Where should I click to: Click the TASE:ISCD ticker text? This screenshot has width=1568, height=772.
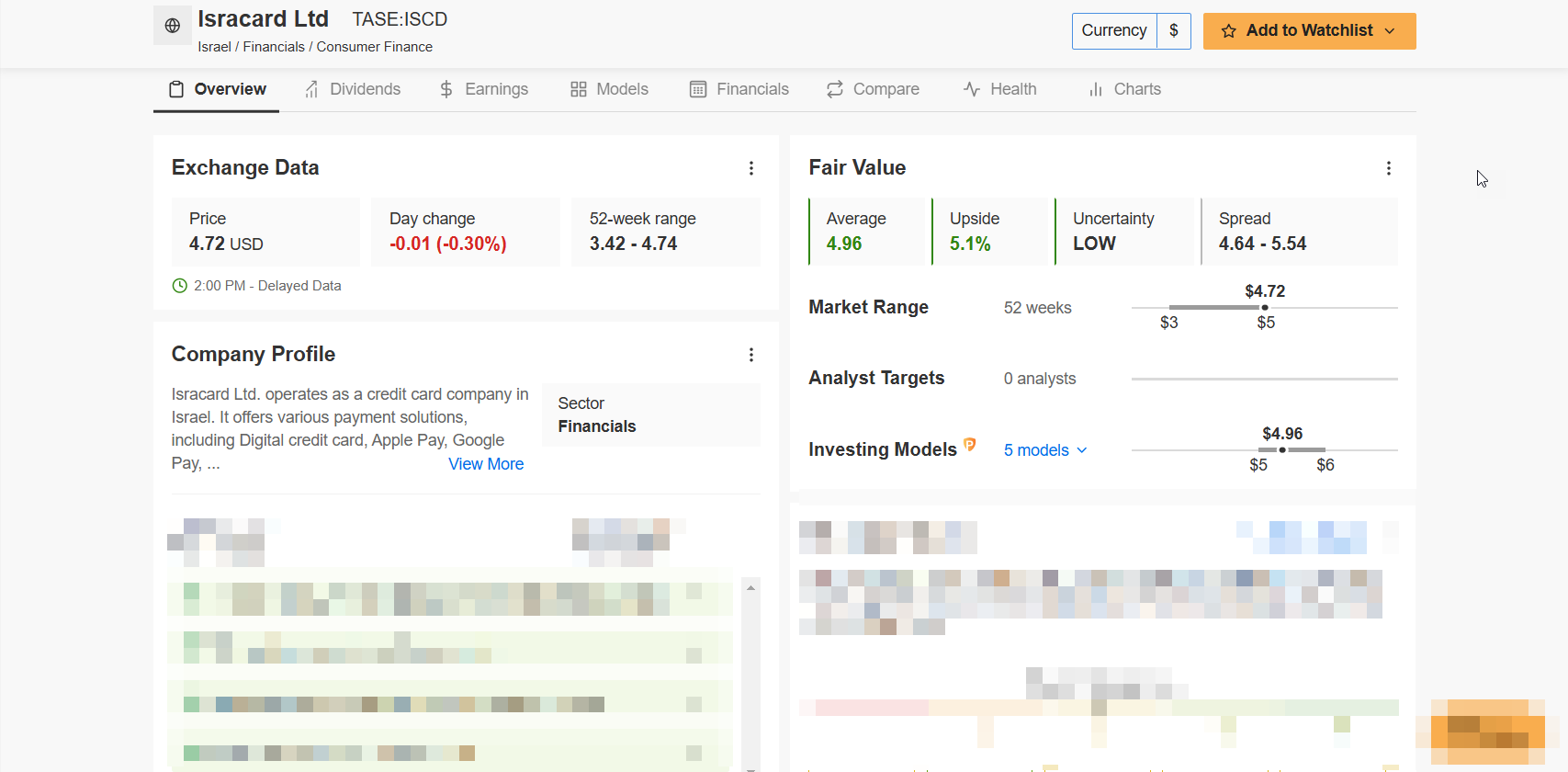[400, 19]
